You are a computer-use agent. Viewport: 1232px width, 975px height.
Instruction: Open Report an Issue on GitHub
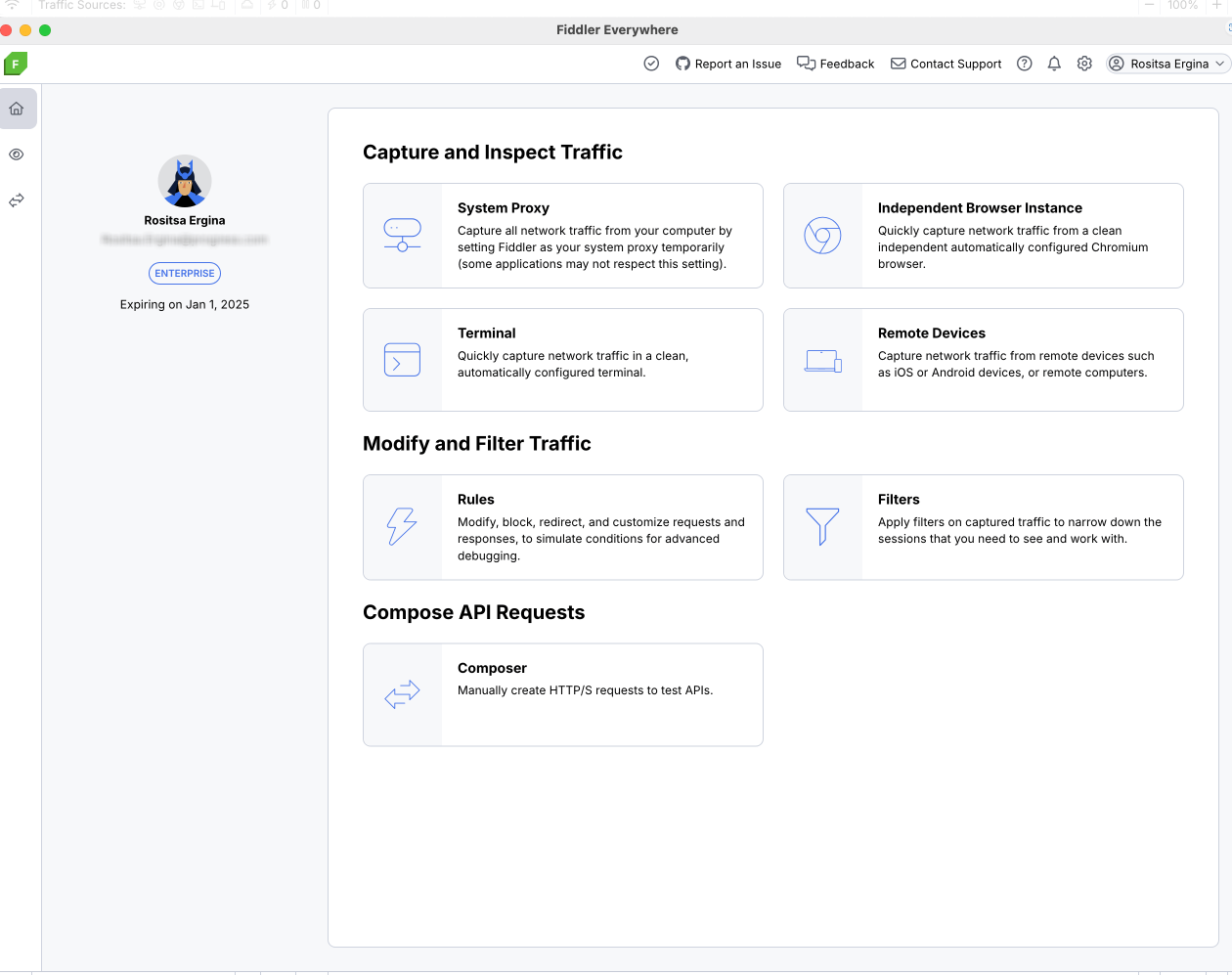[x=728, y=64]
